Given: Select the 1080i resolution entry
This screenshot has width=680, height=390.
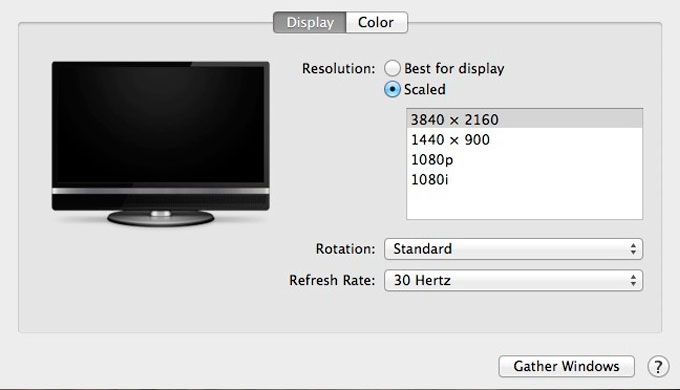Looking at the screenshot, I should pyautogui.click(x=524, y=179).
